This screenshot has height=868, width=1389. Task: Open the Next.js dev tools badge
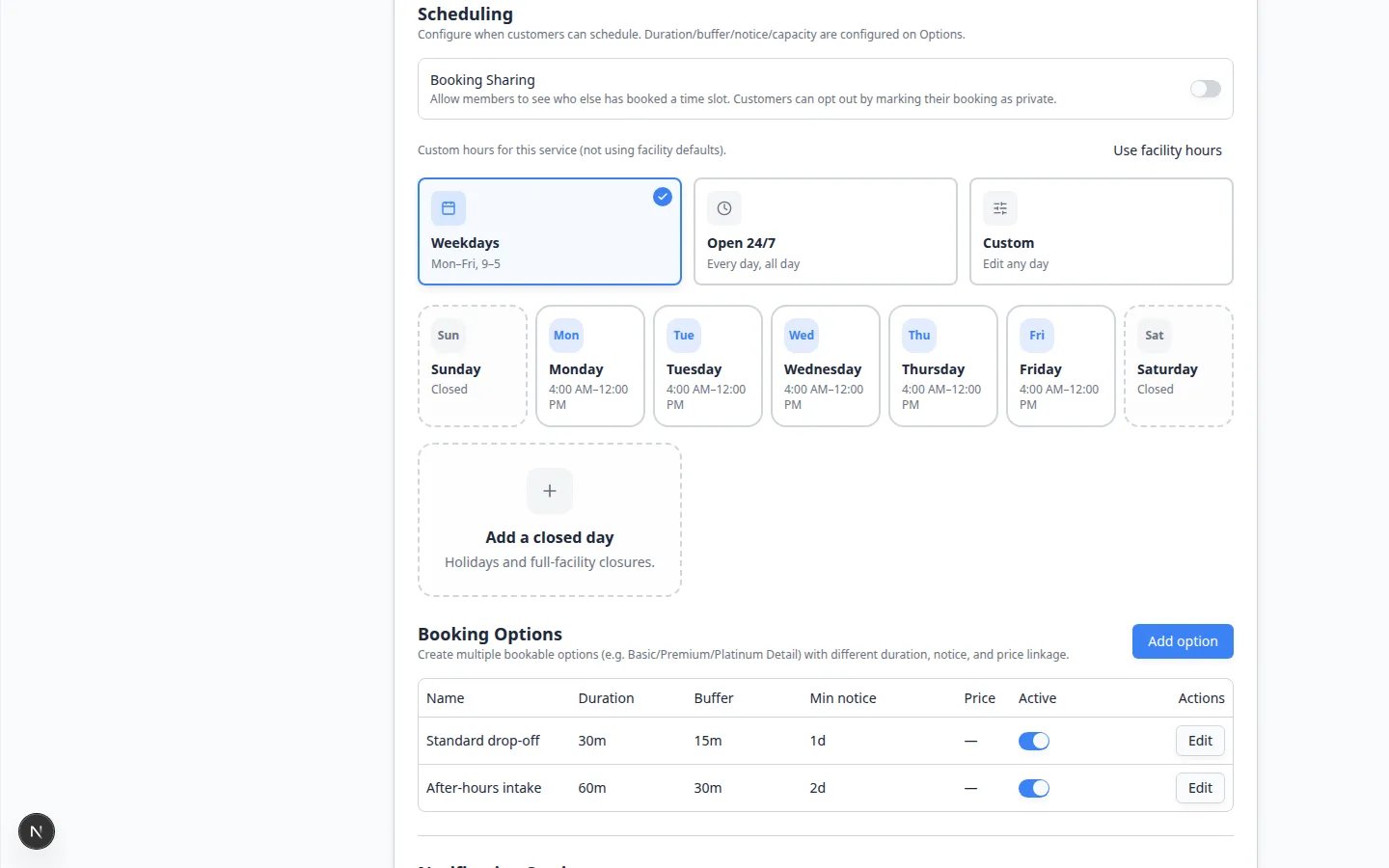point(37,831)
